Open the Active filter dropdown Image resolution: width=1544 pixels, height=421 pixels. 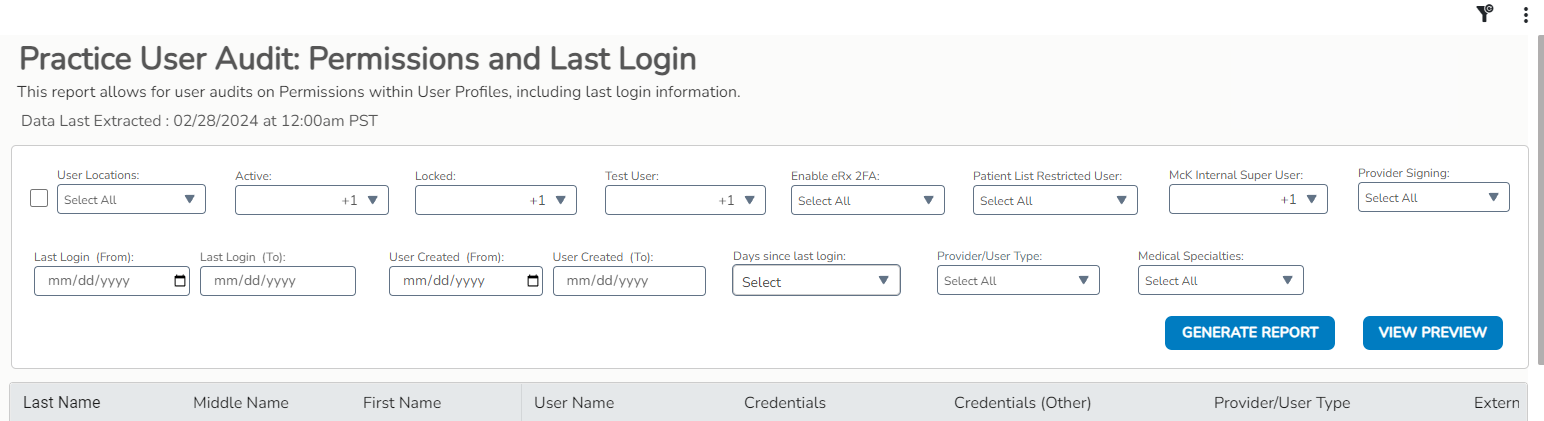311,200
